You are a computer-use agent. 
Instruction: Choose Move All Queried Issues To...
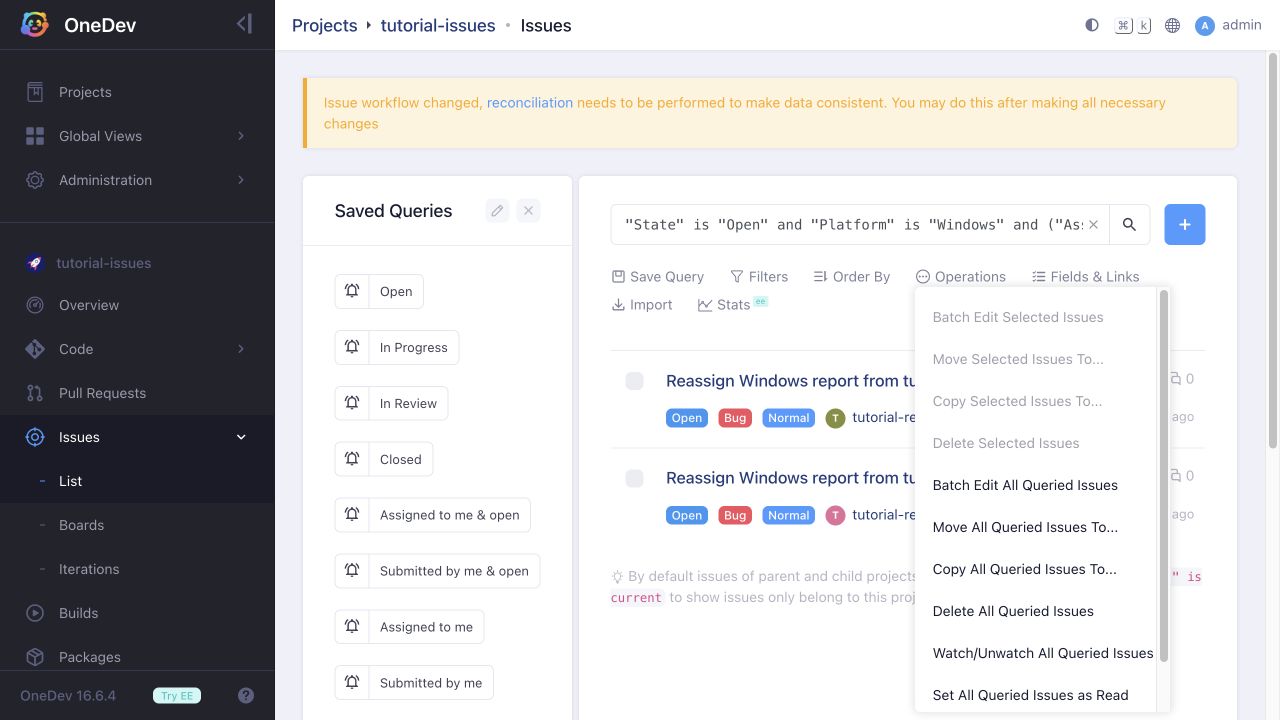pos(1036,527)
